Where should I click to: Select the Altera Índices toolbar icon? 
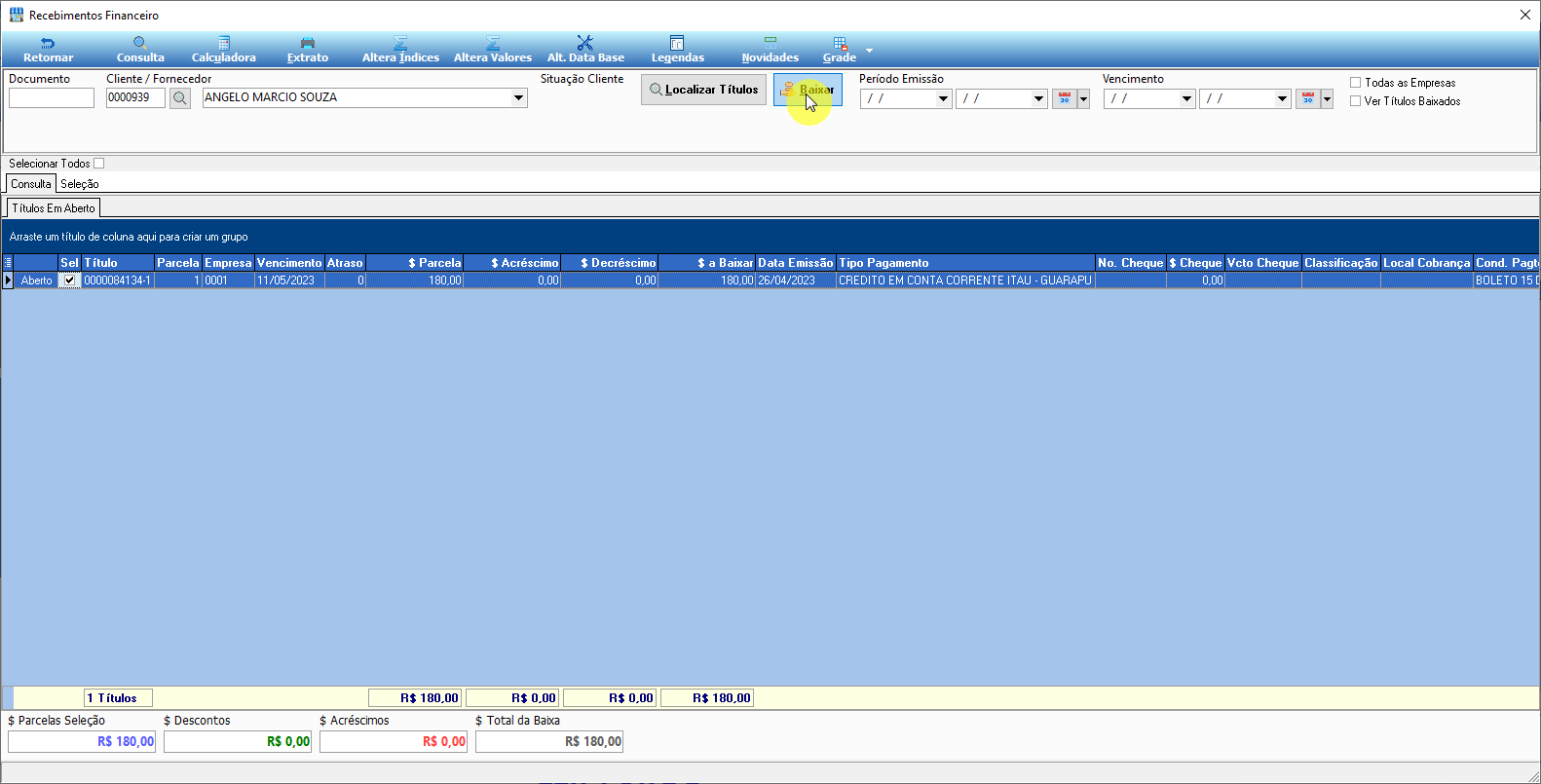[x=400, y=43]
